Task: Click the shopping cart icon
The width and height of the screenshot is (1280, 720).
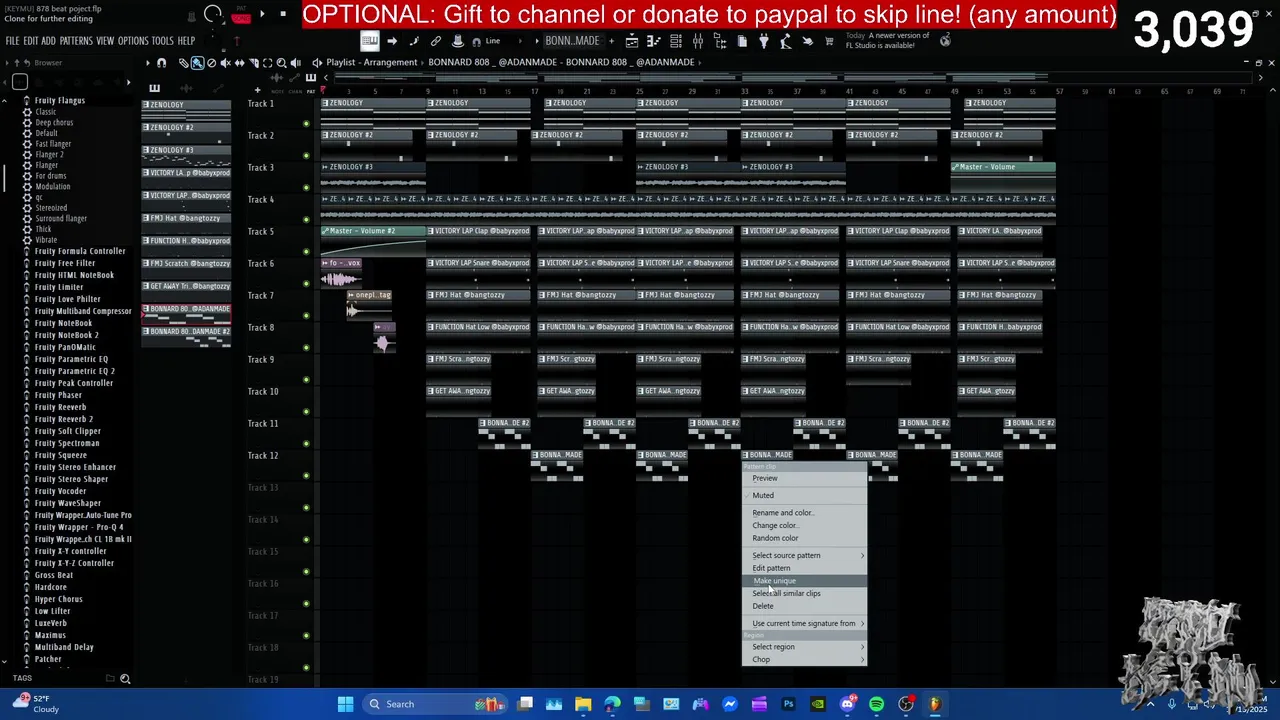Action: [829, 41]
